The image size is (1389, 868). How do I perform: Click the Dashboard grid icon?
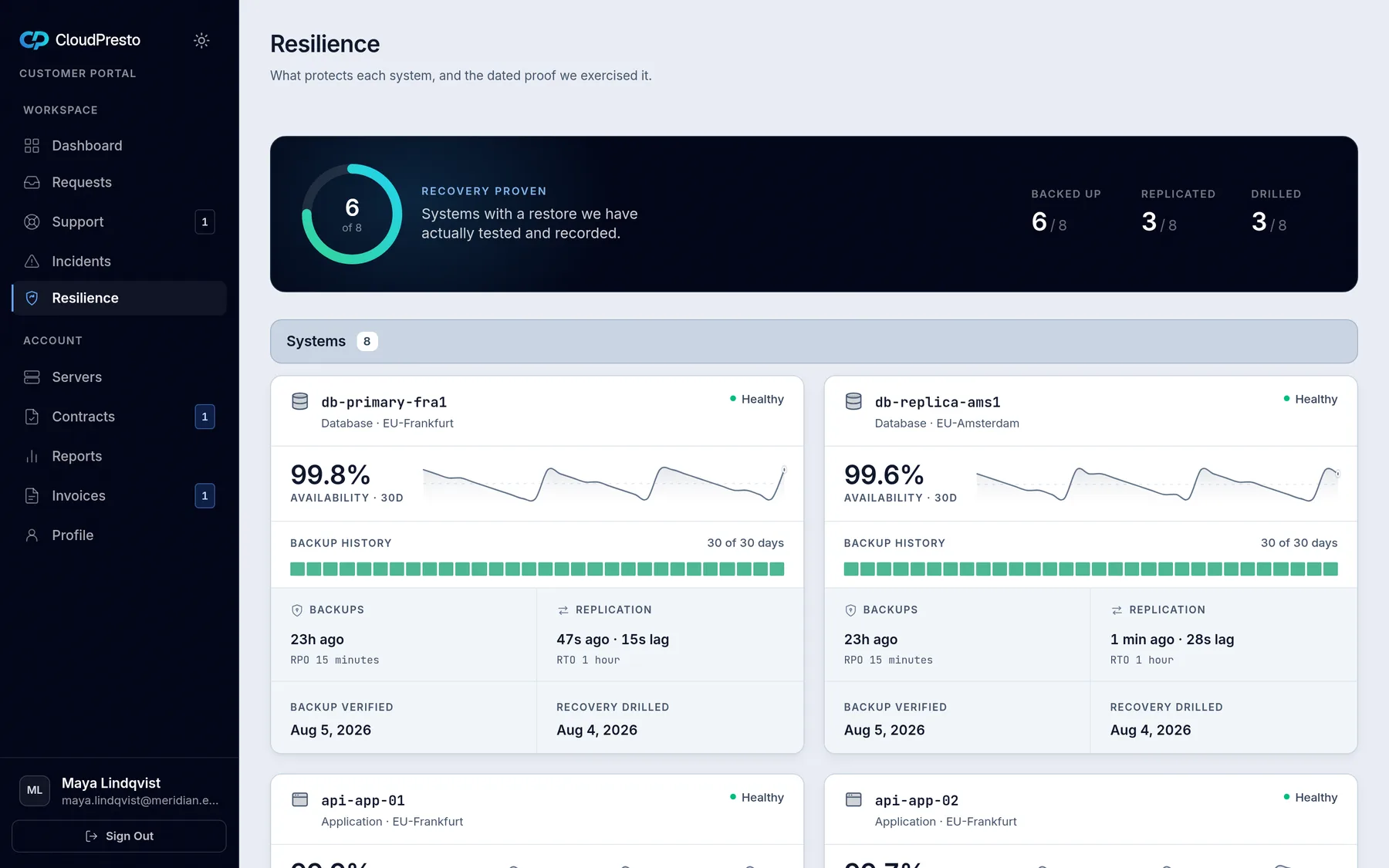(x=32, y=146)
